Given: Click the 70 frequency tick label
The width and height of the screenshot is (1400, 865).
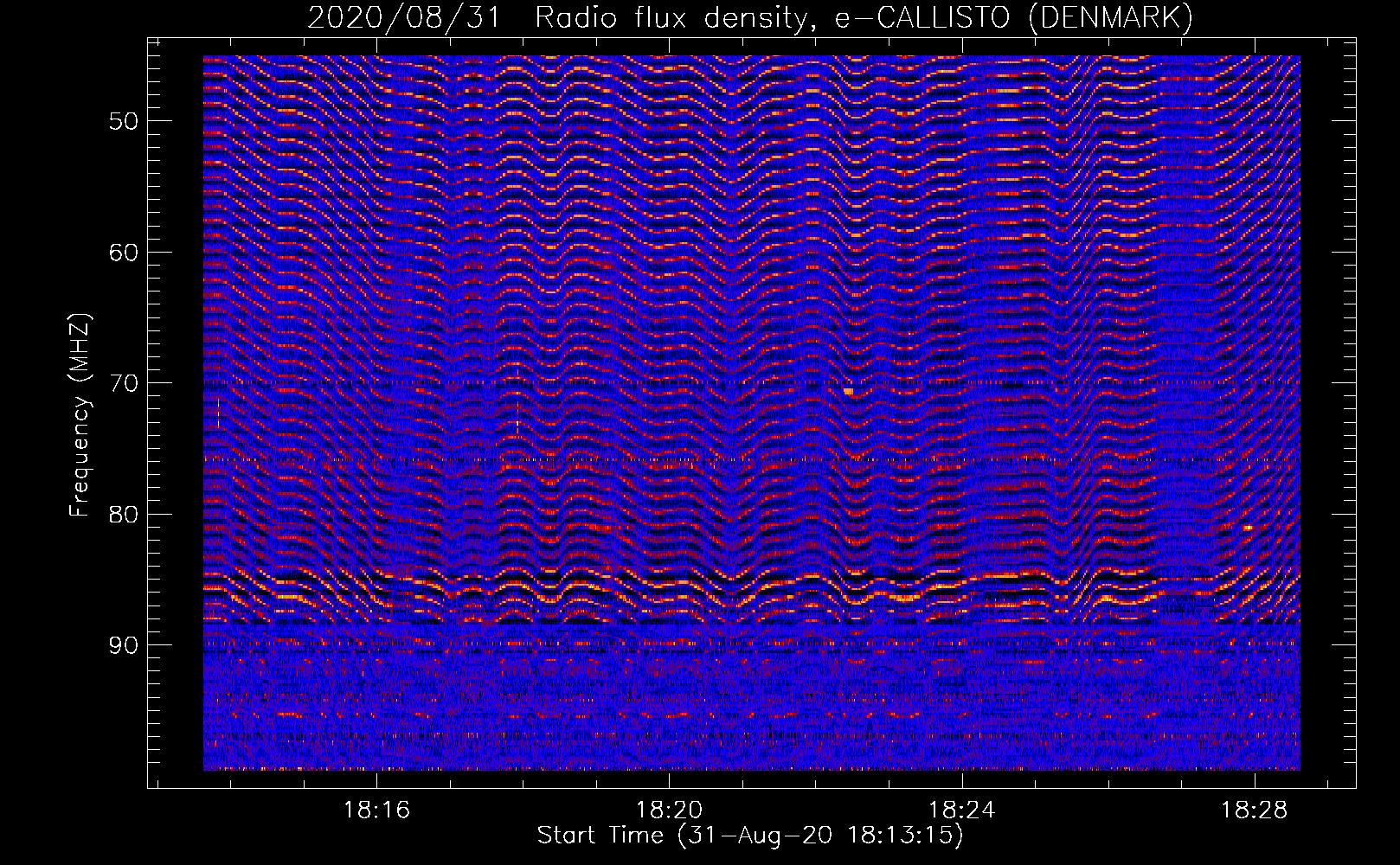Looking at the screenshot, I should pyautogui.click(x=124, y=383).
